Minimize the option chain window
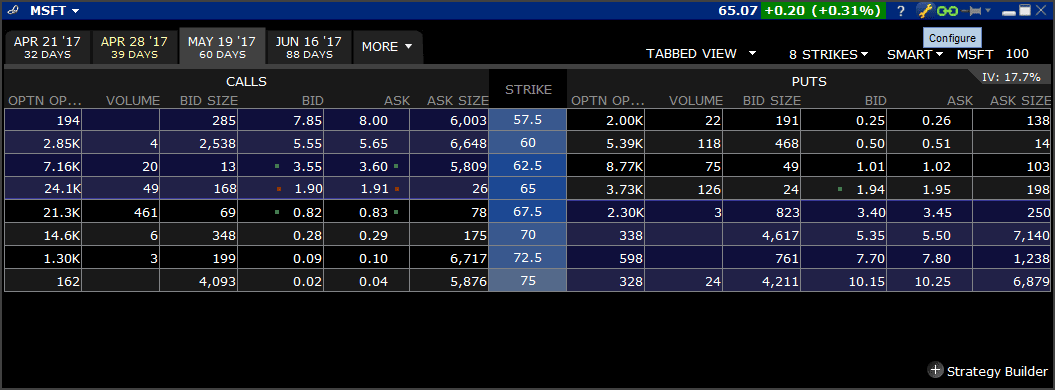Screen dimensions: 1055x390 [x=1009, y=11]
